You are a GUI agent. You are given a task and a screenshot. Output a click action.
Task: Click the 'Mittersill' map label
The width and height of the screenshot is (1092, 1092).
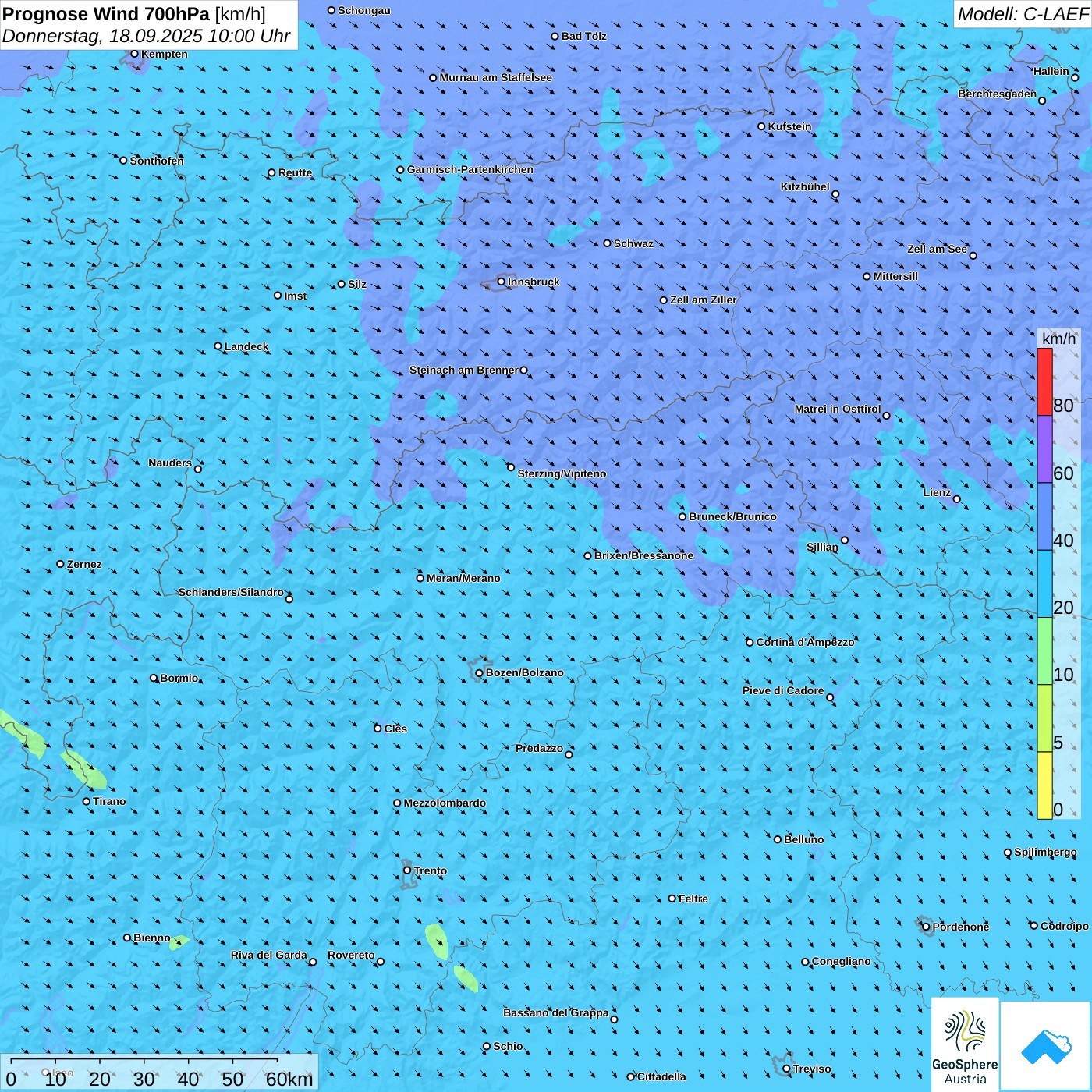[x=895, y=276]
